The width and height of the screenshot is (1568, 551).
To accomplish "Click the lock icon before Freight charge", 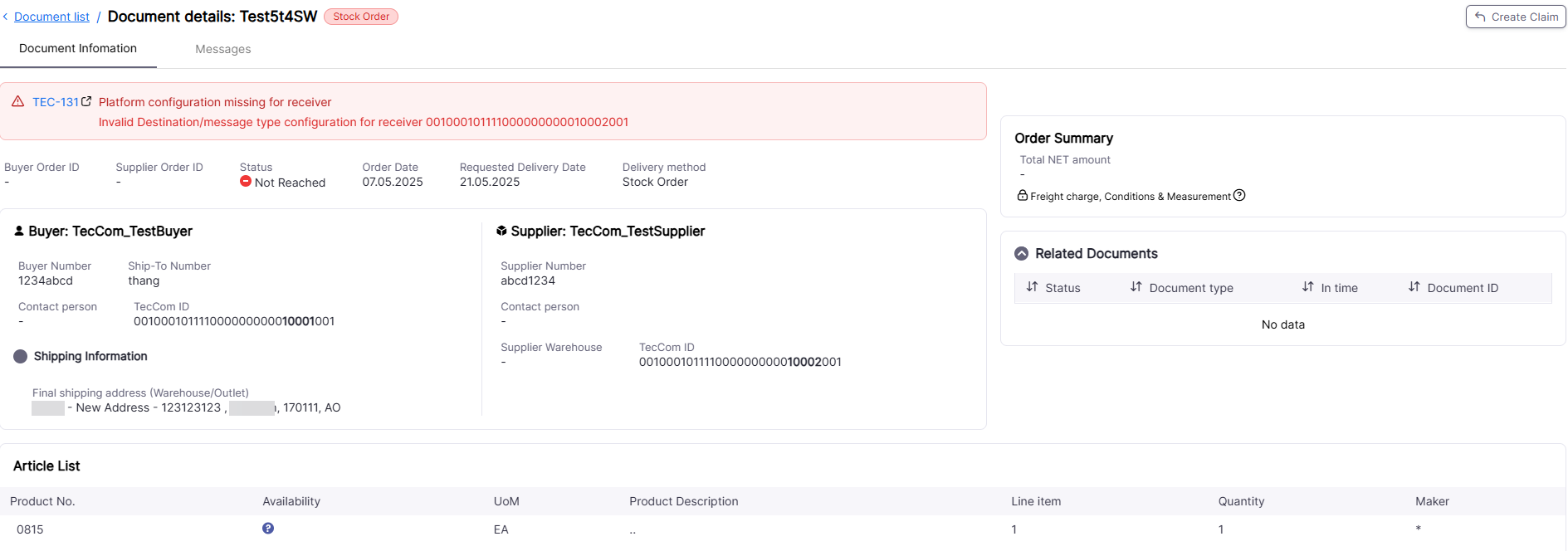I will (1023, 195).
